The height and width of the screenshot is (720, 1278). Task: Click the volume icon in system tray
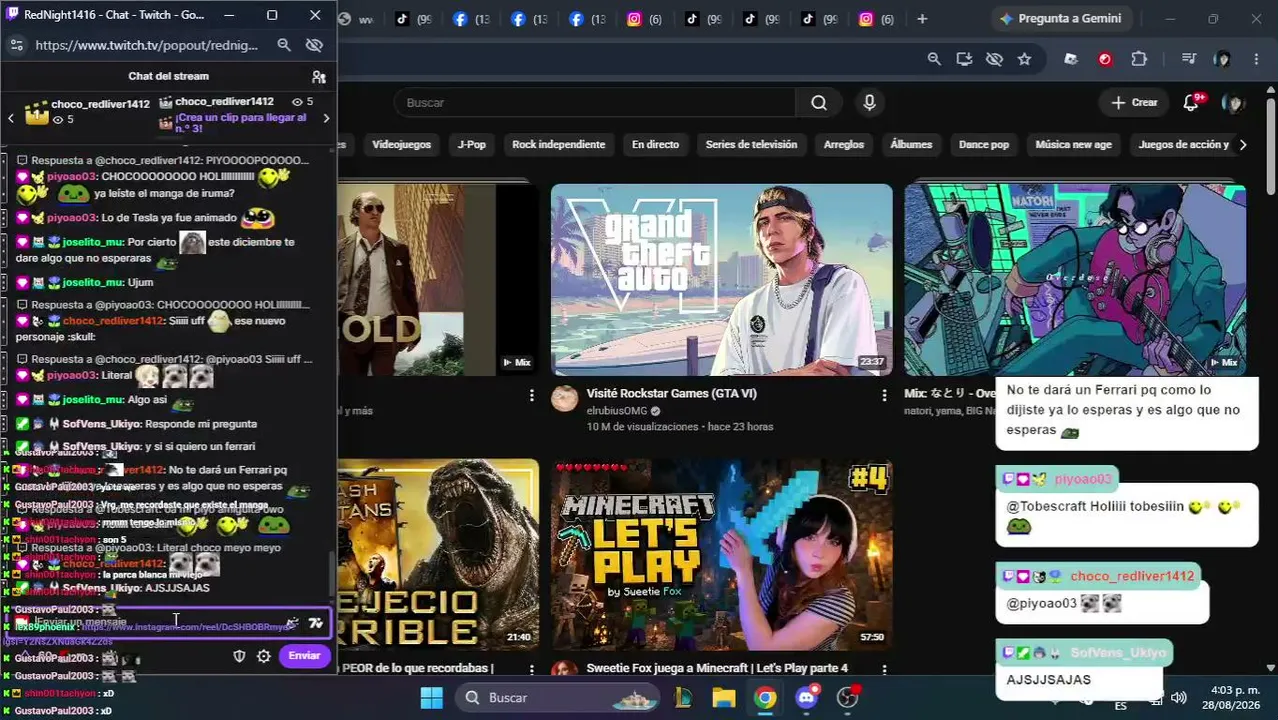pyautogui.click(x=1179, y=697)
